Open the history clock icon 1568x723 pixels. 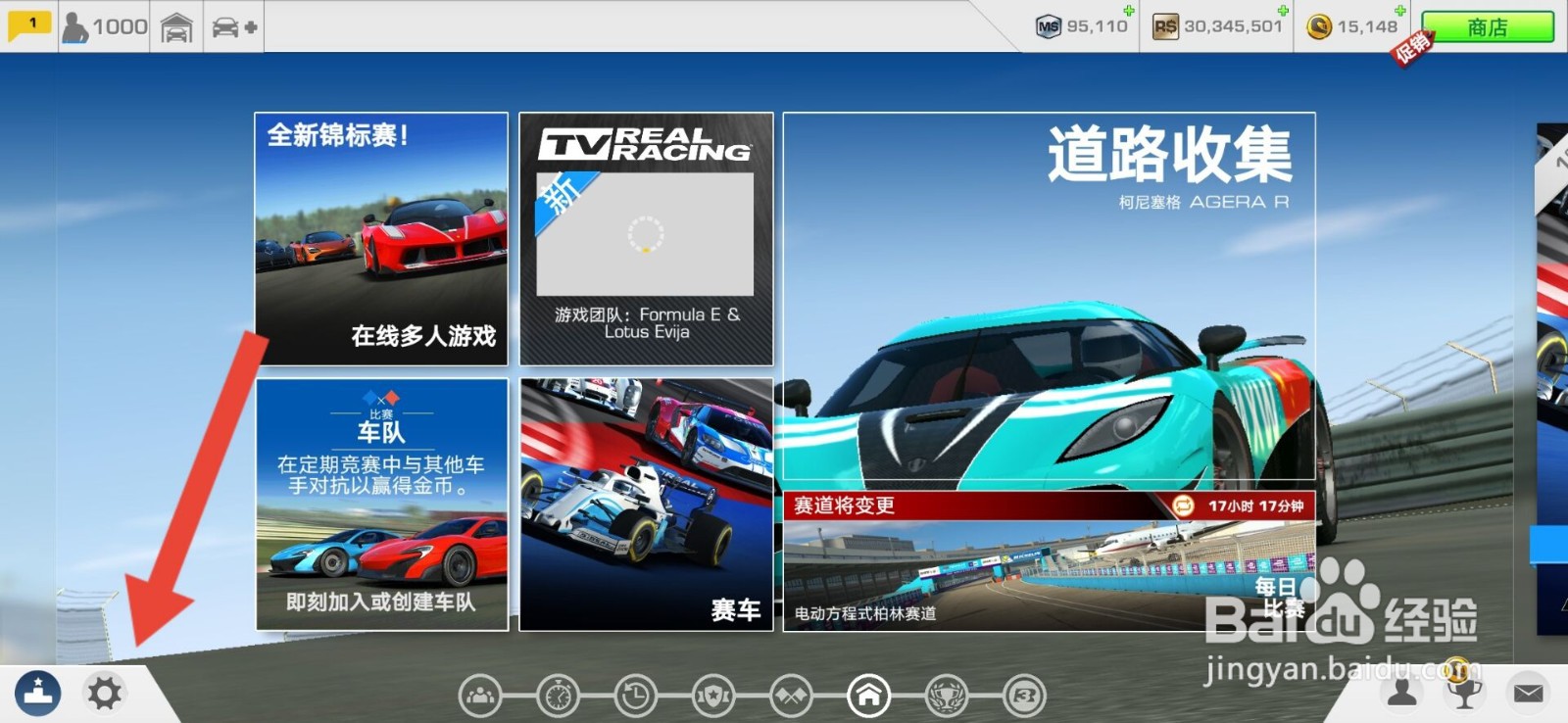coord(636,696)
